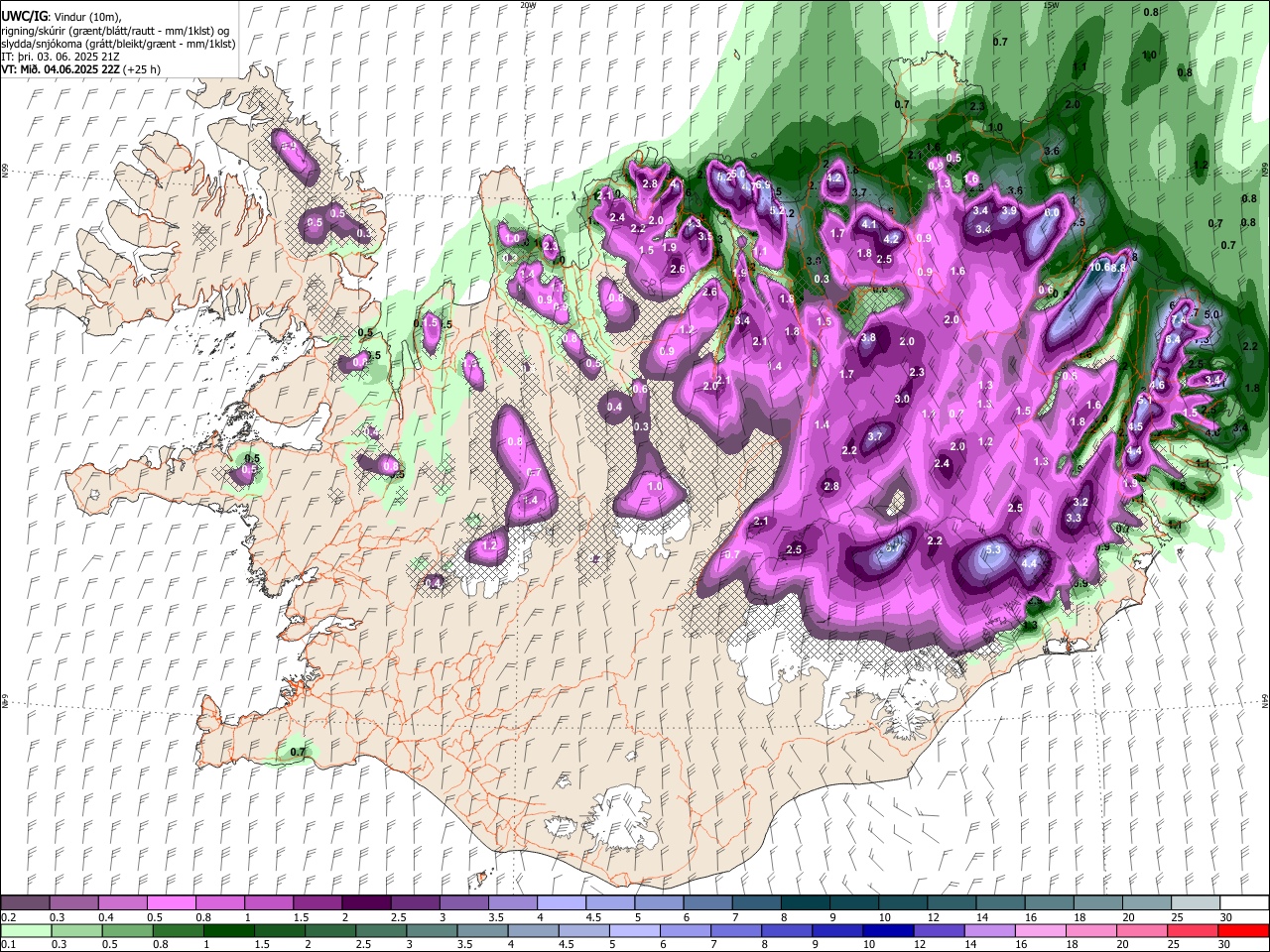The image size is (1270, 952).
Task: Click the "4.6" value on the east coast
Action: (1157, 385)
